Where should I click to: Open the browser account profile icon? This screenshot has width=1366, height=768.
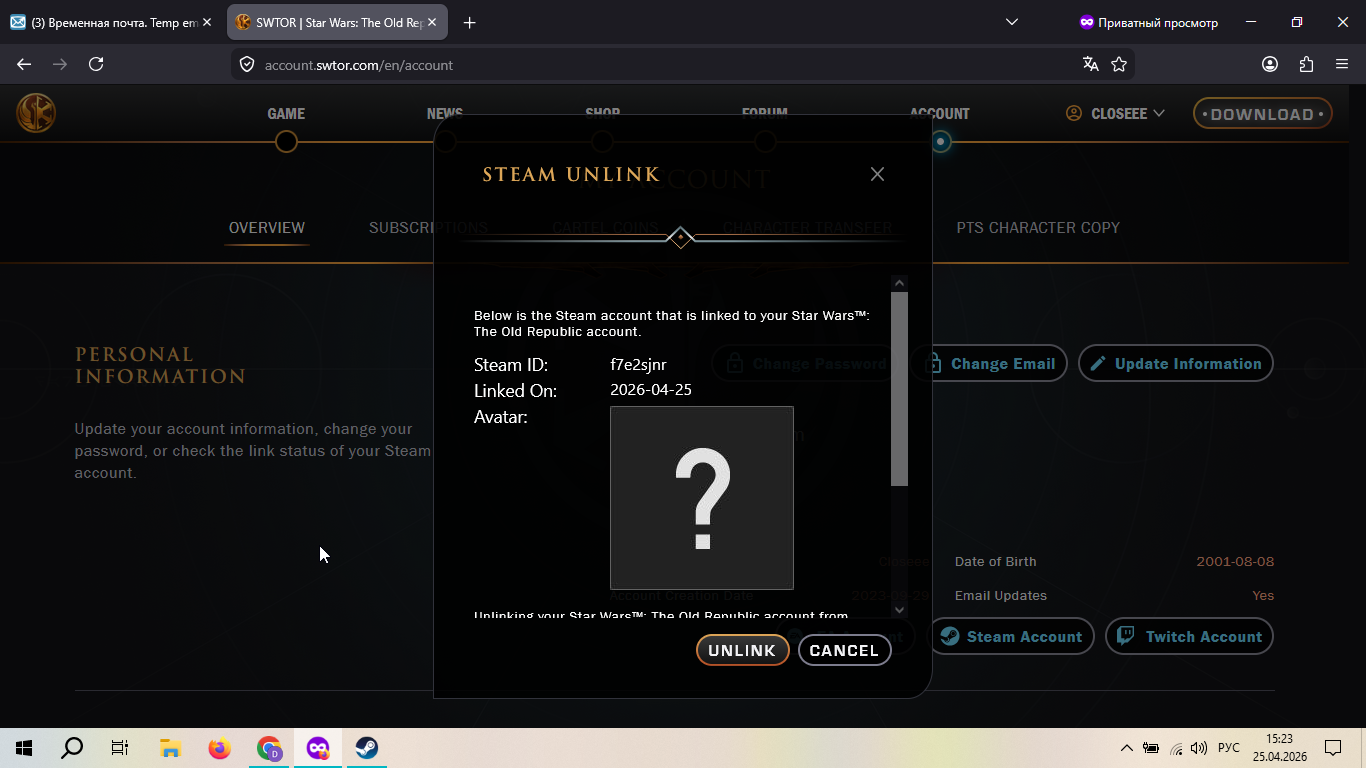point(1270,64)
